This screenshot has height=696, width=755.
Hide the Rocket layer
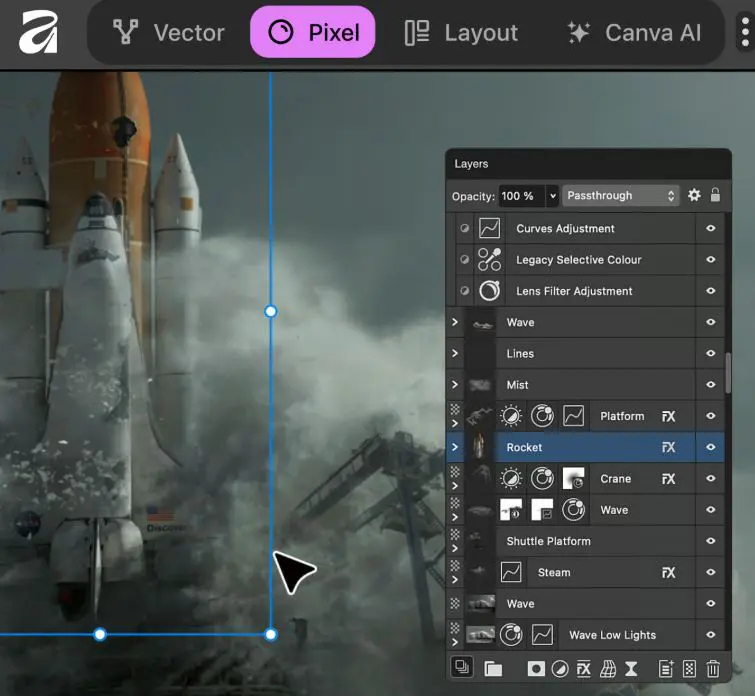711,447
